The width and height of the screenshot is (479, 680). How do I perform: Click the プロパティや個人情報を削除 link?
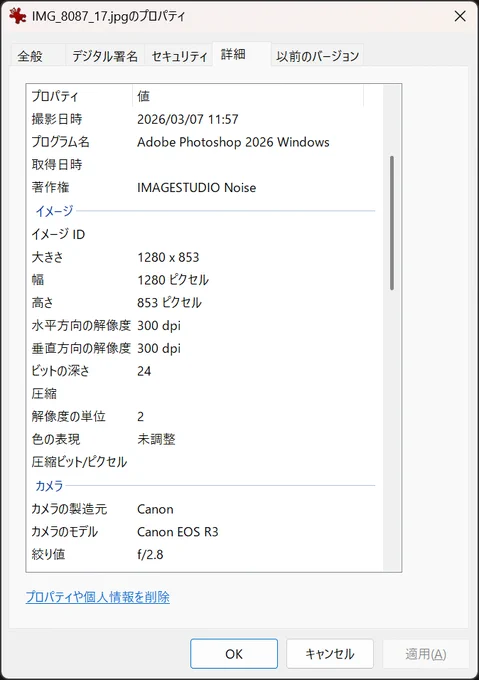click(x=98, y=597)
